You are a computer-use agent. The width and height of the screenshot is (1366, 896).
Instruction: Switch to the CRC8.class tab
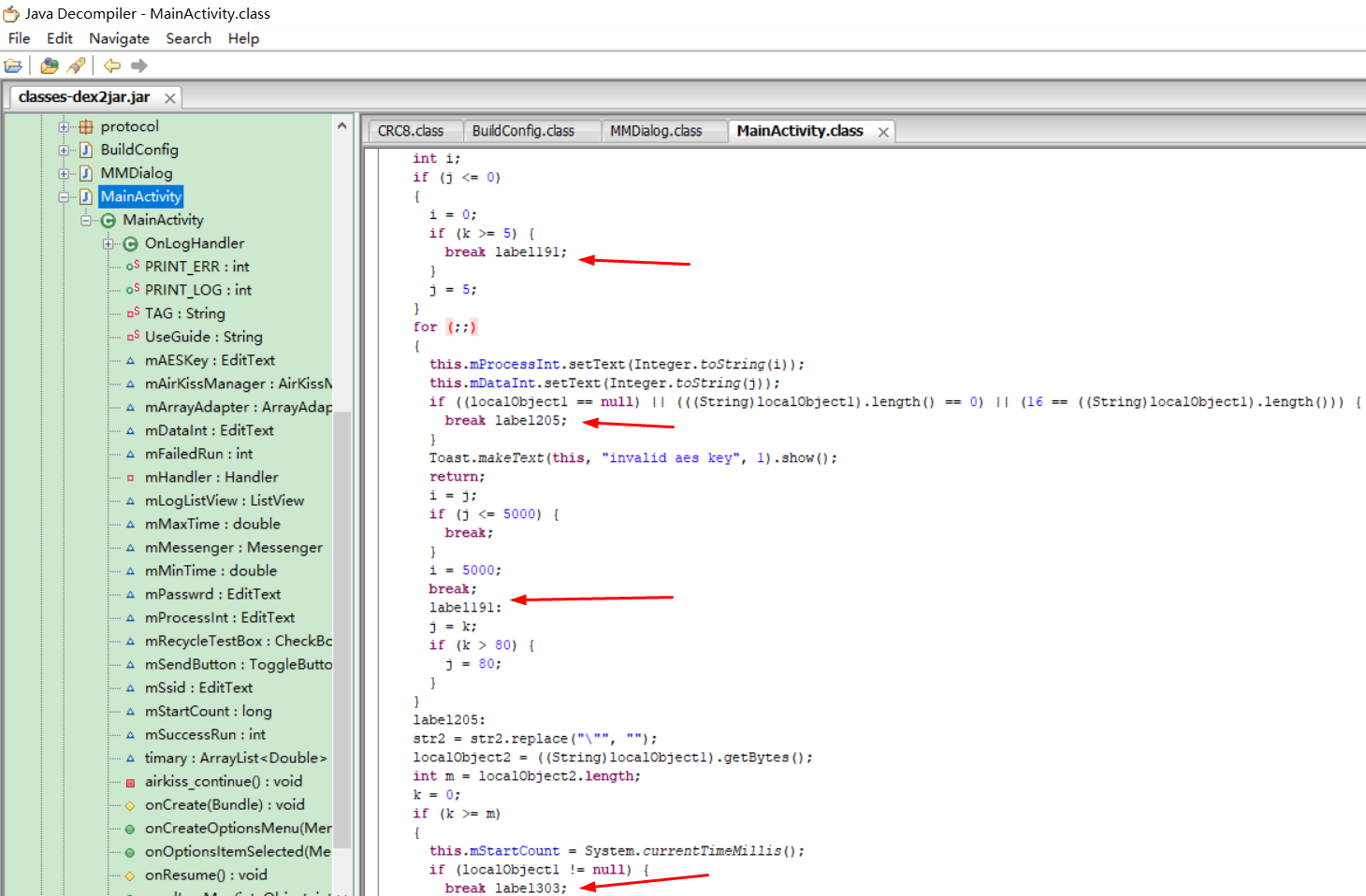point(411,131)
